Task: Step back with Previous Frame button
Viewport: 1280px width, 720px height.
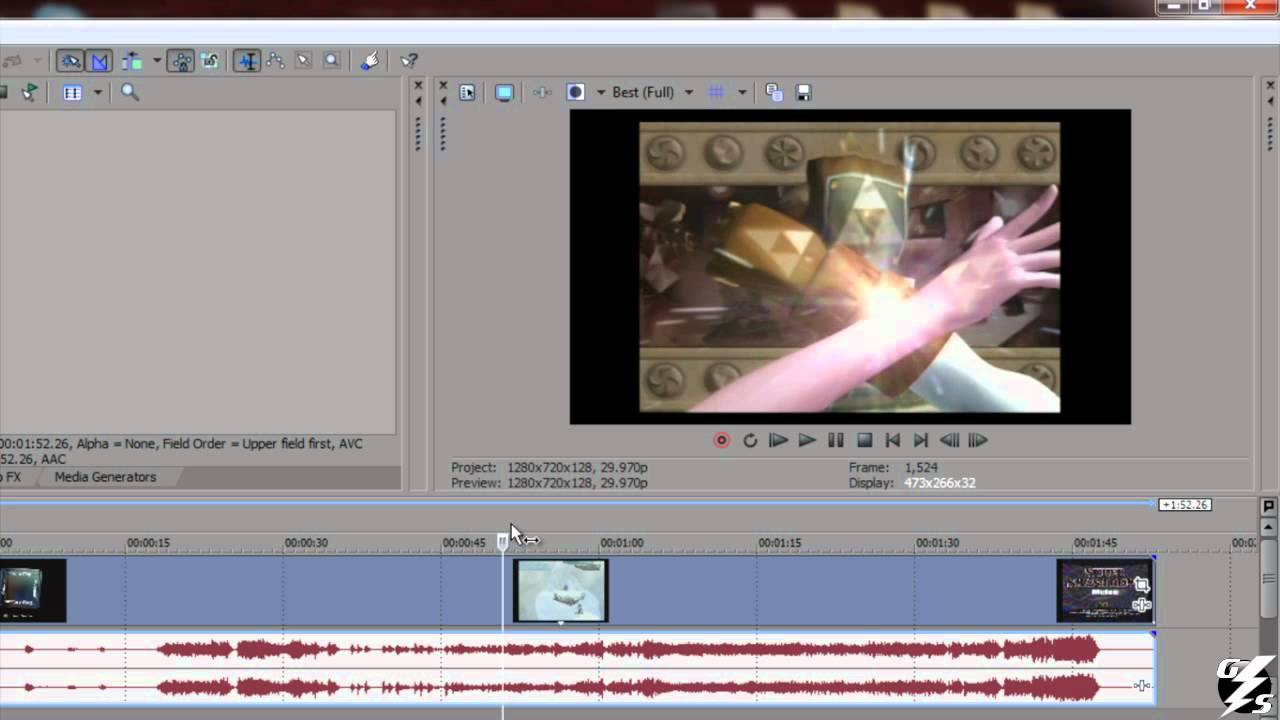Action: (x=950, y=440)
